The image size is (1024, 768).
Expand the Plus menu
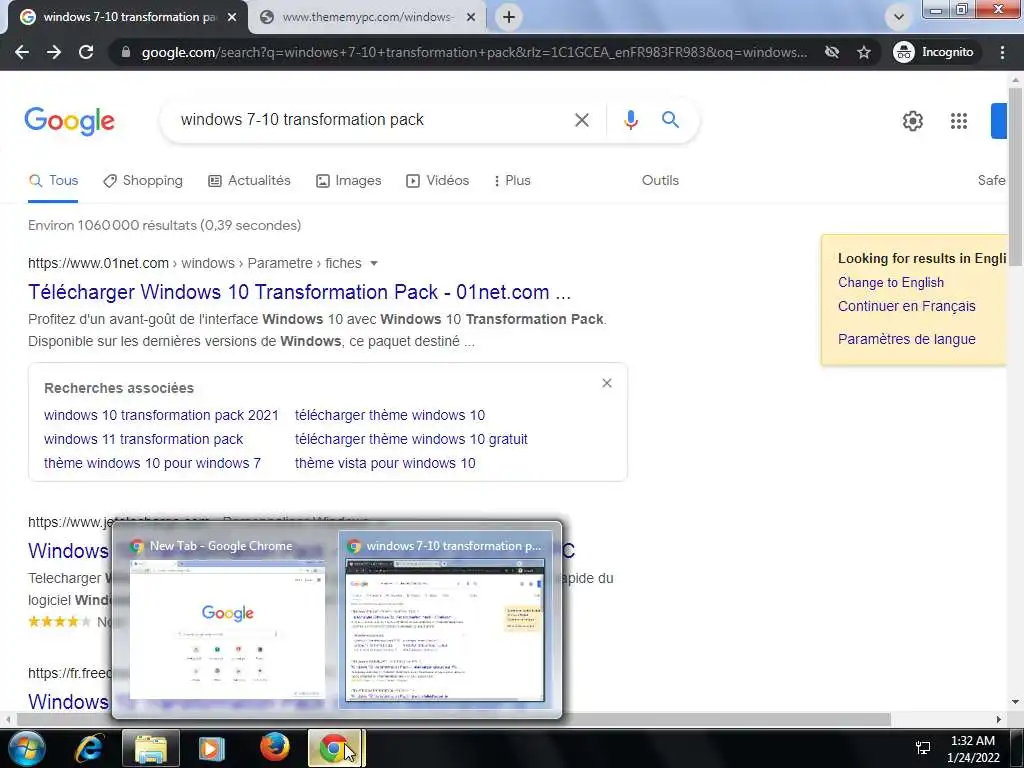pos(513,181)
